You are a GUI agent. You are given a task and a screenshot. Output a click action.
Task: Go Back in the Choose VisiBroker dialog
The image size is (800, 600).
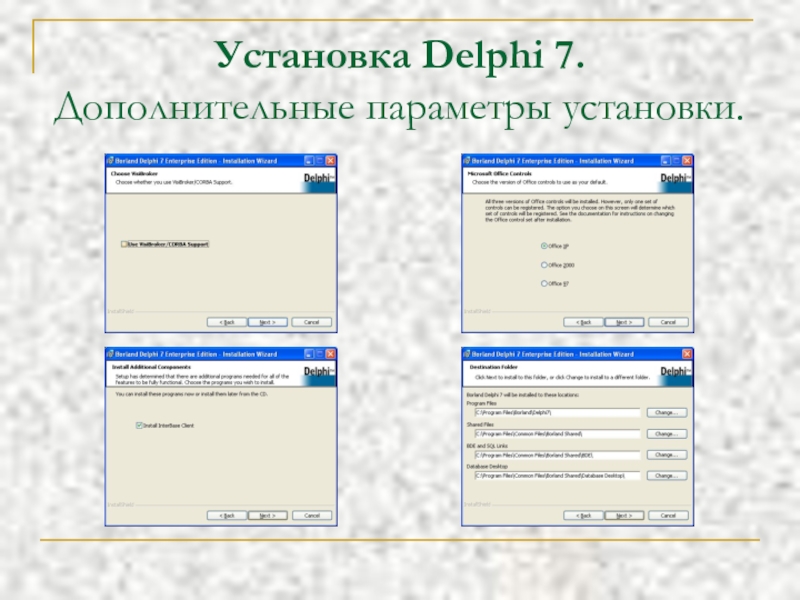[x=227, y=322]
